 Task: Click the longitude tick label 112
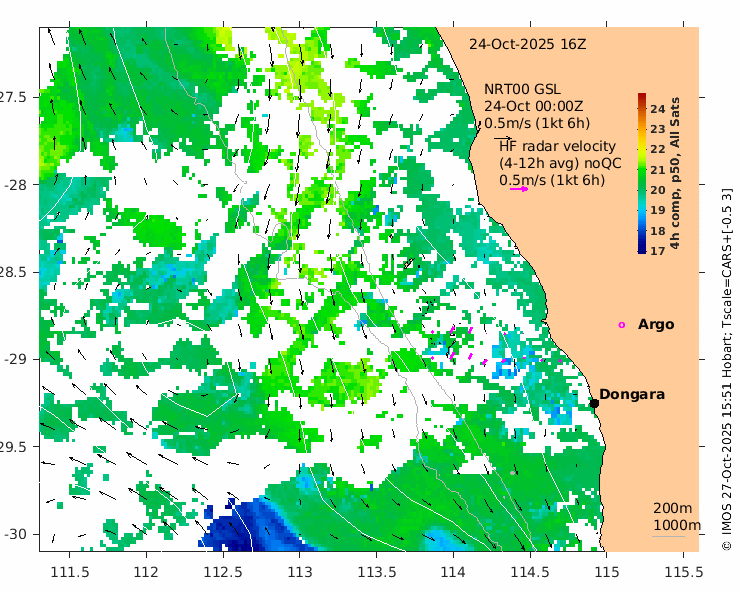pos(146,572)
